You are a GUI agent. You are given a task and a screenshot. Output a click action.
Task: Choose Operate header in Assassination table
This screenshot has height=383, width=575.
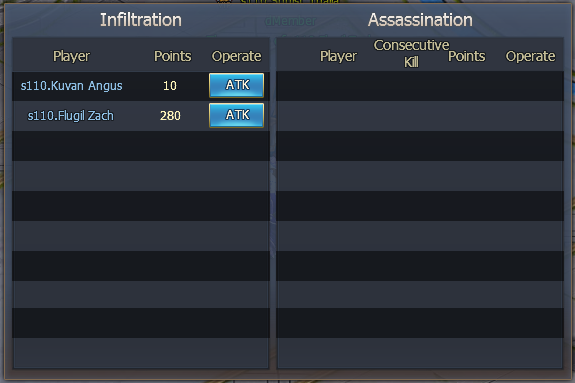531,56
